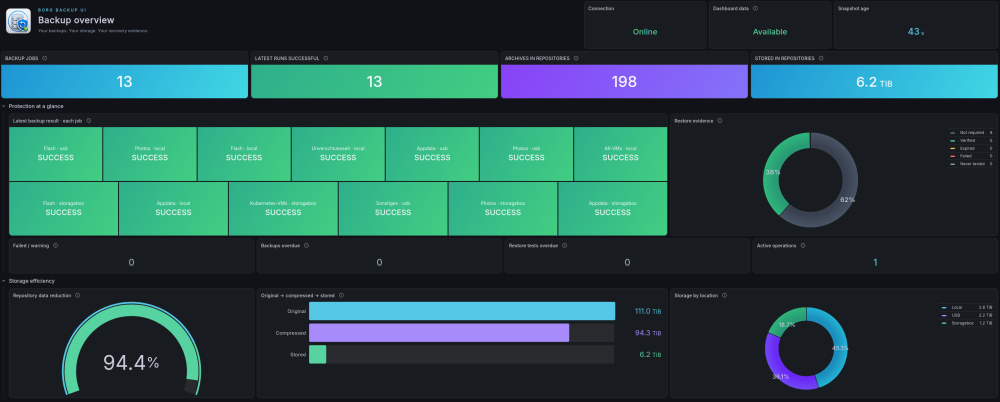
Task: Open Latest backup result panel title menu
Action: pyautogui.click(x=48, y=121)
